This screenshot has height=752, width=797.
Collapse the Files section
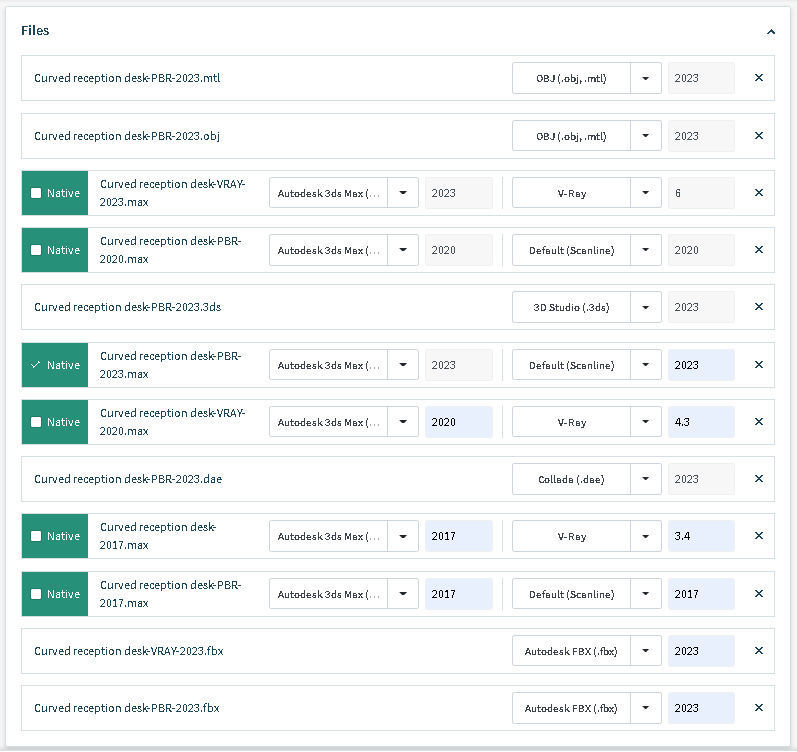tap(771, 32)
